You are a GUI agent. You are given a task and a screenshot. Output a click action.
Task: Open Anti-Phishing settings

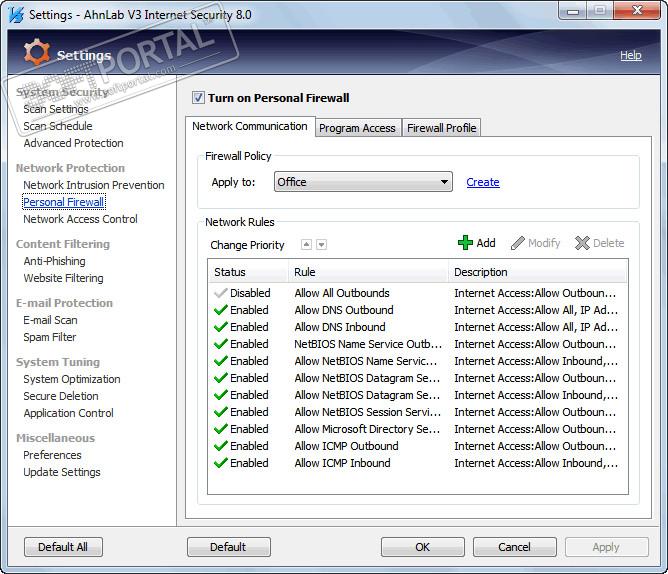tap(55, 261)
